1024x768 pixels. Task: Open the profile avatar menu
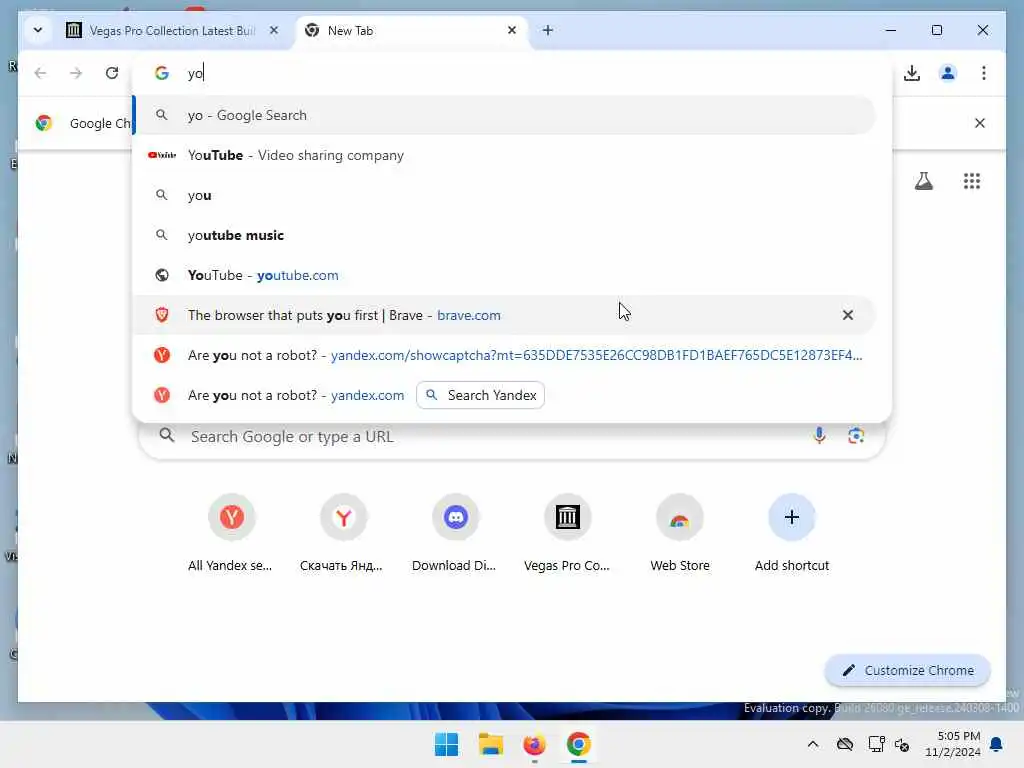coord(948,72)
